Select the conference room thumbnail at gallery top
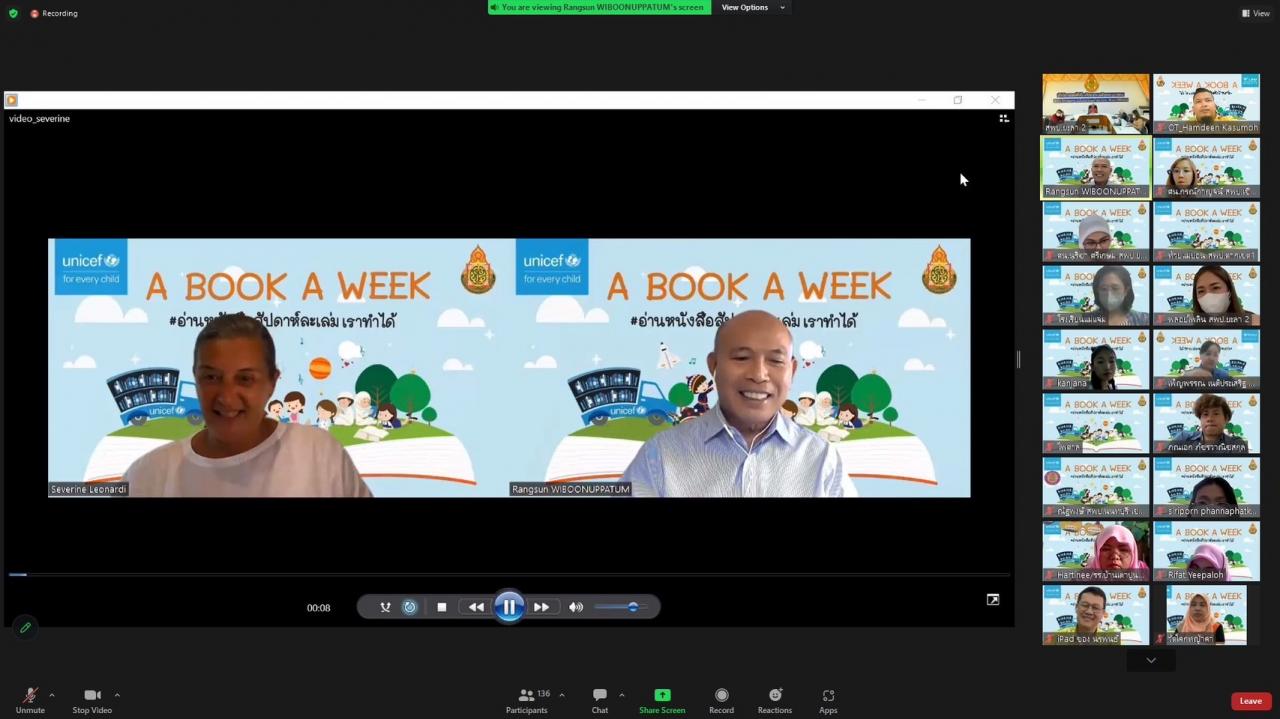The image size is (1280, 719). [1096, 104]
